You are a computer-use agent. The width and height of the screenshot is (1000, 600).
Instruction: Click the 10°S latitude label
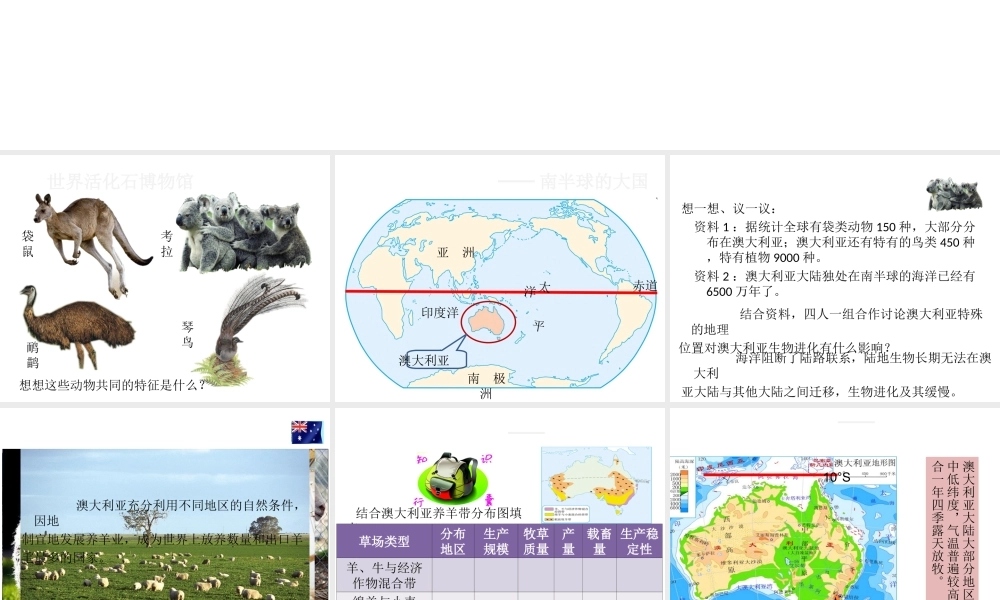tap(837, 477)
